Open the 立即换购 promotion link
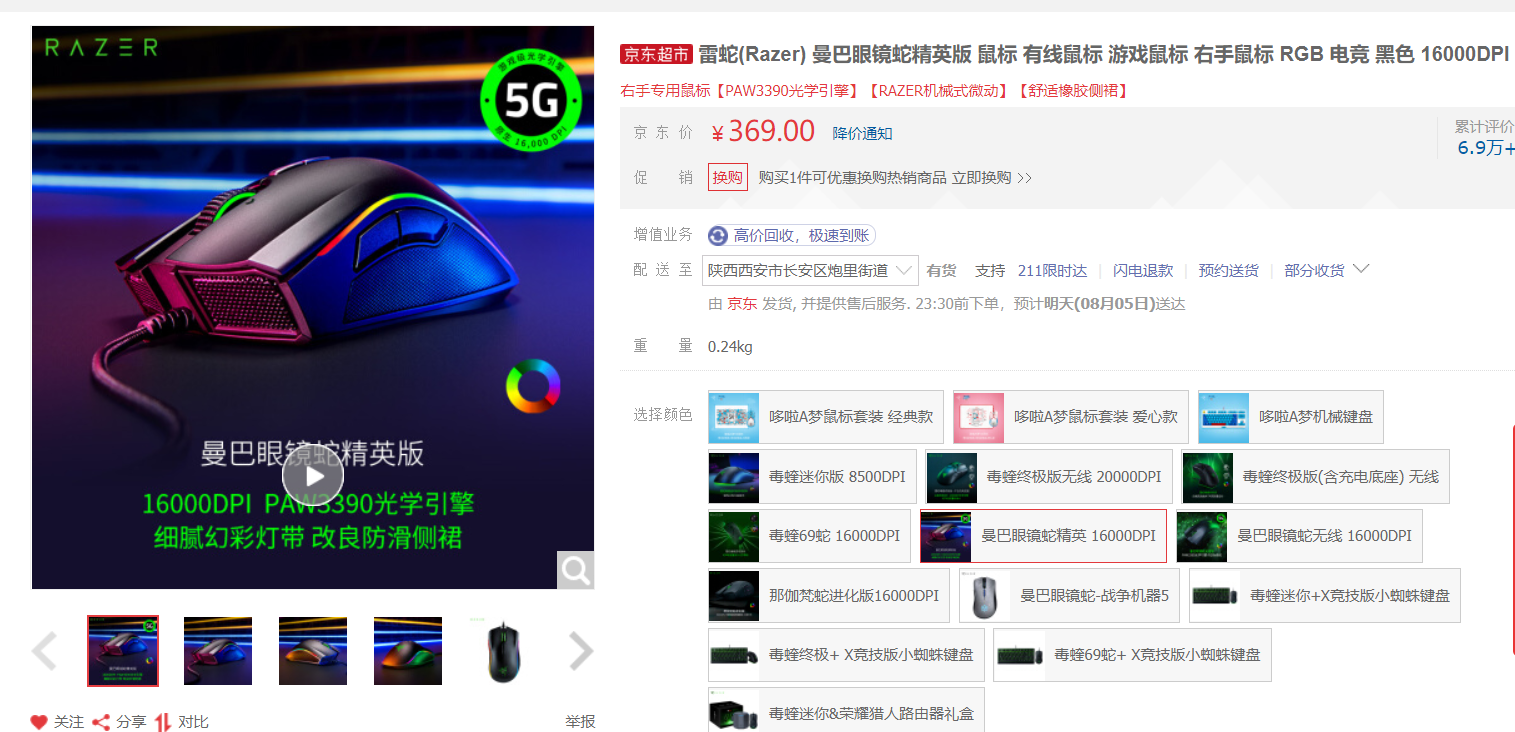Screen dimensions: 1515x732 click(x=991, y=177)
